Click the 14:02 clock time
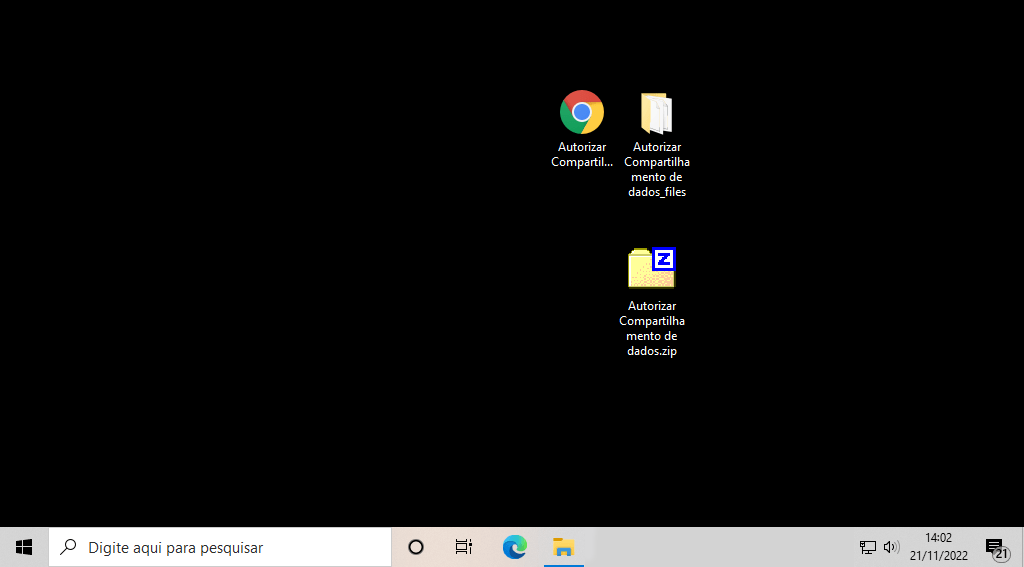The height and width of the screenshot is (567, 1024). click(x=938, y=538)
